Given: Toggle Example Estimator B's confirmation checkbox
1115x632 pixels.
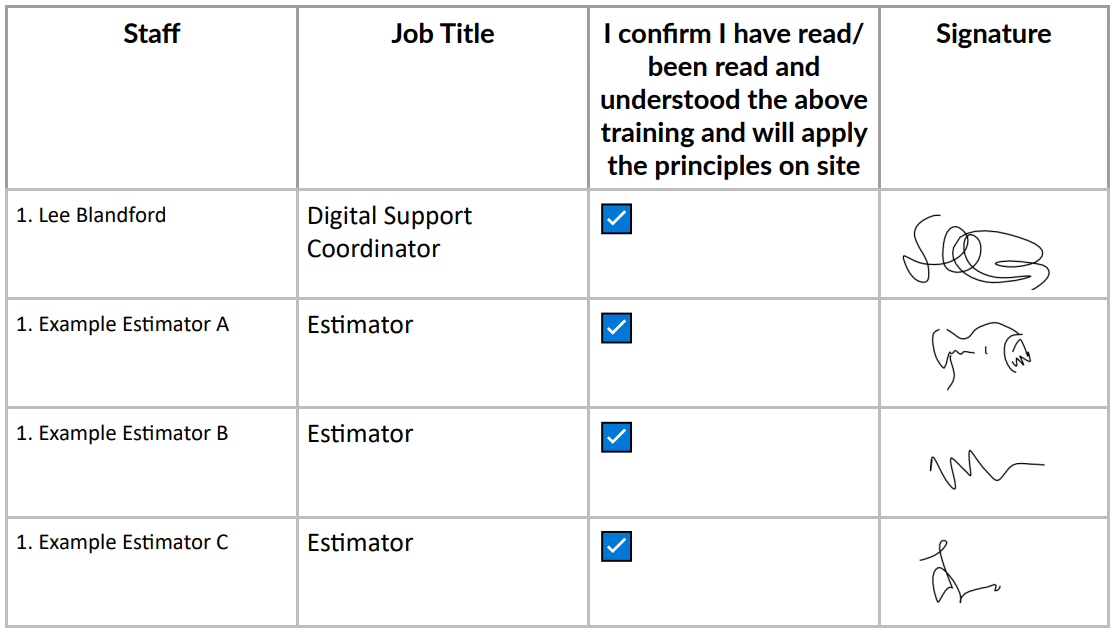Looking at the screenshot, I should click(x=616, y=437).
